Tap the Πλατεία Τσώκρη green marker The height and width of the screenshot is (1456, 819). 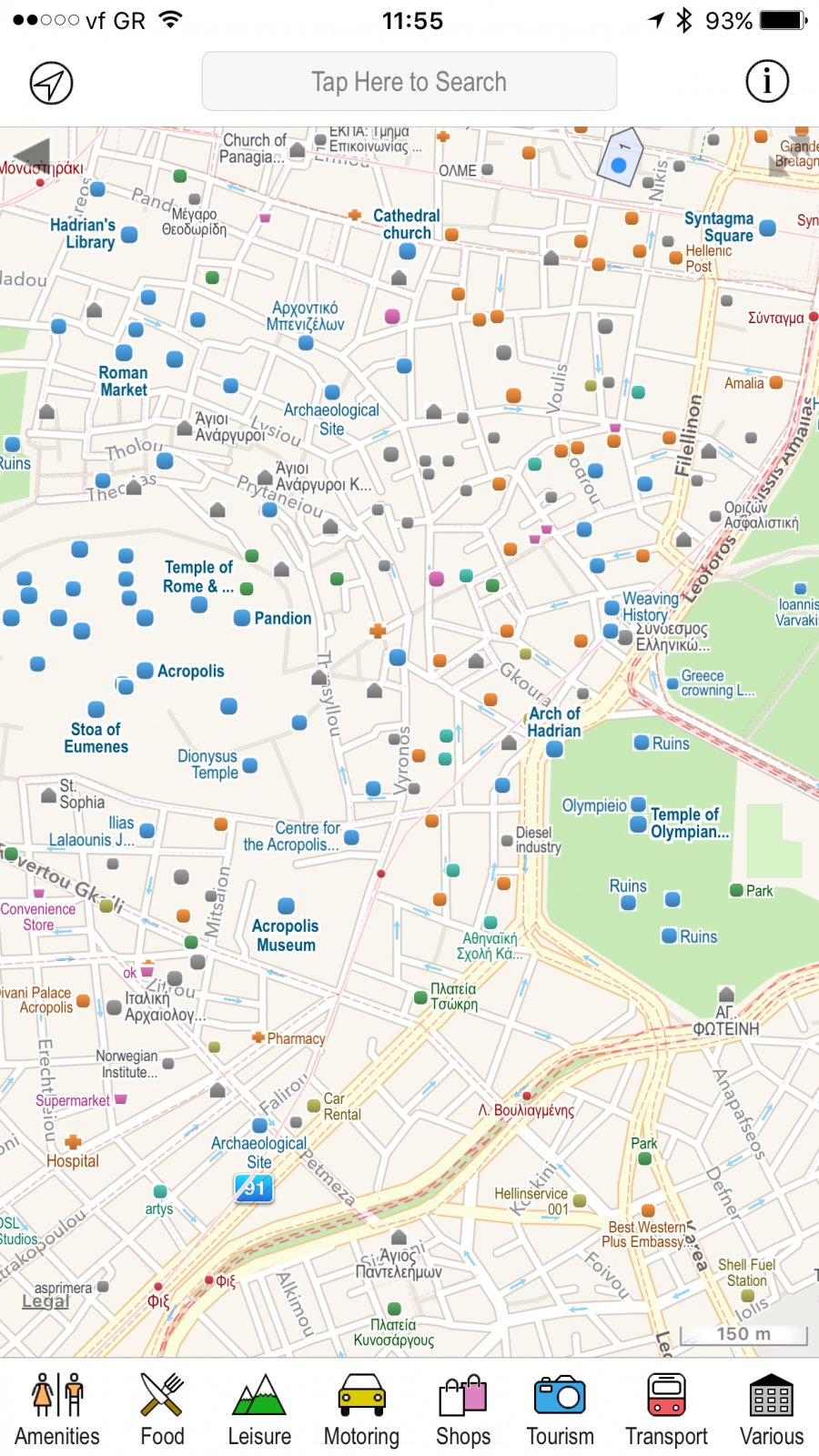(x=420, y=997)
